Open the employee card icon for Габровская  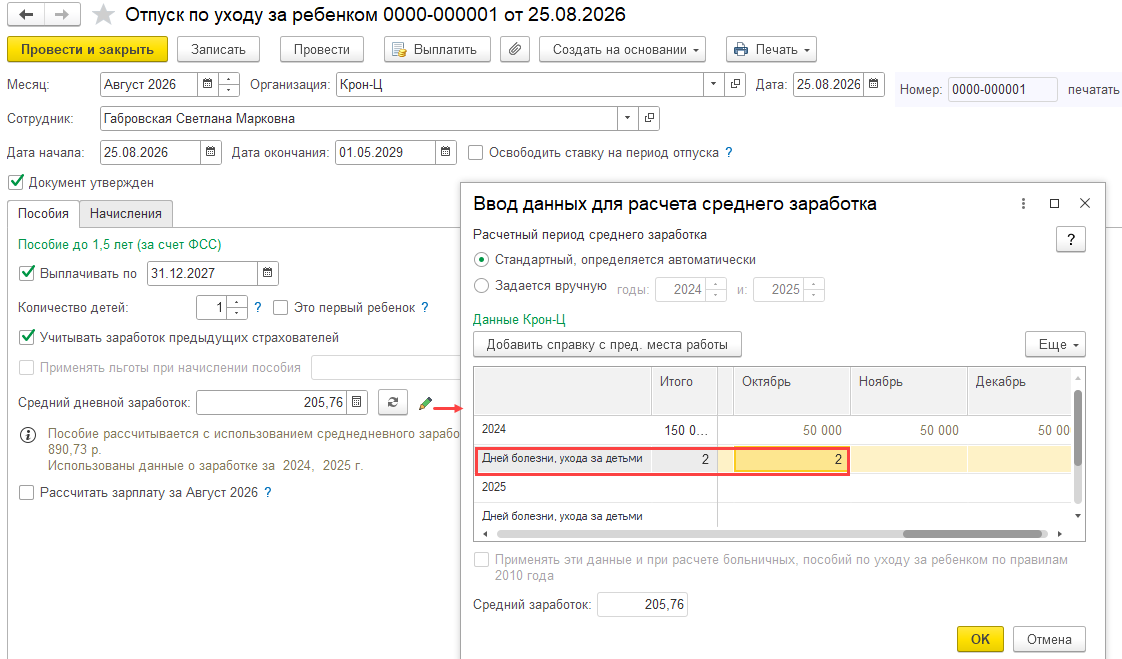pos(649,118)
